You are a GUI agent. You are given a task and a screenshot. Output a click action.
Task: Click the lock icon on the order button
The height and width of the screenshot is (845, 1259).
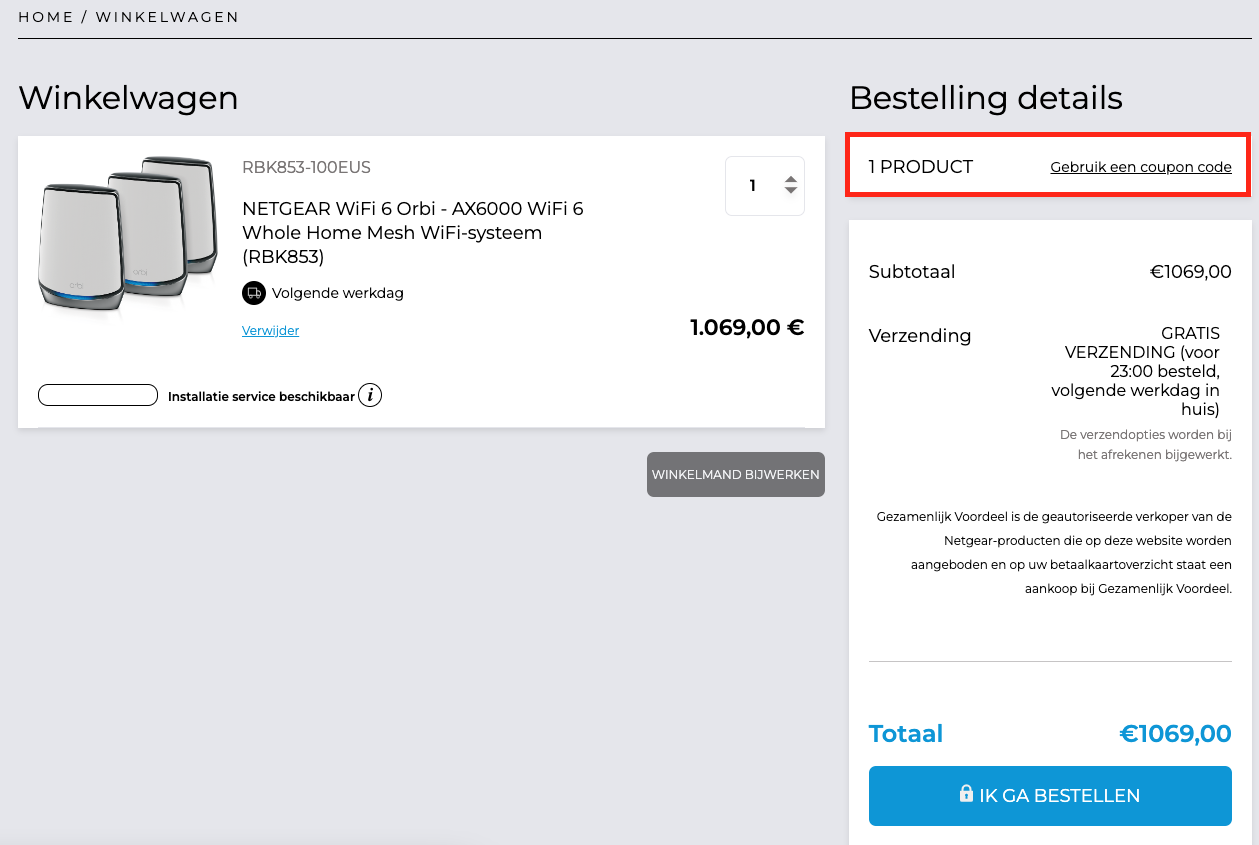click(x=966, y=794)
